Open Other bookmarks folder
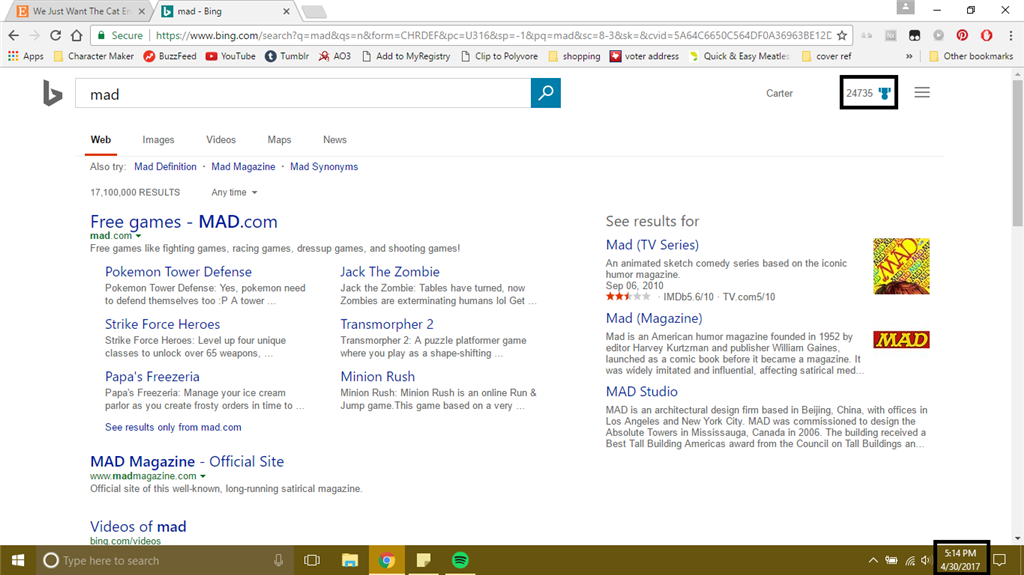This screenshot has width=1024, height=575. pyautogui.click(x=970, y=56)
